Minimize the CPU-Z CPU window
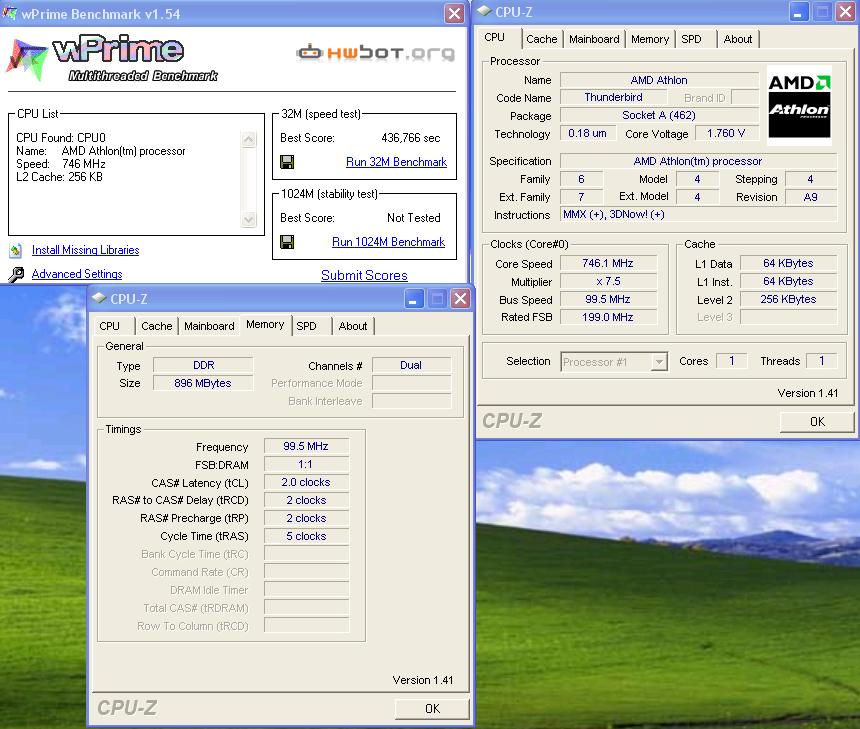 point(799,12)
